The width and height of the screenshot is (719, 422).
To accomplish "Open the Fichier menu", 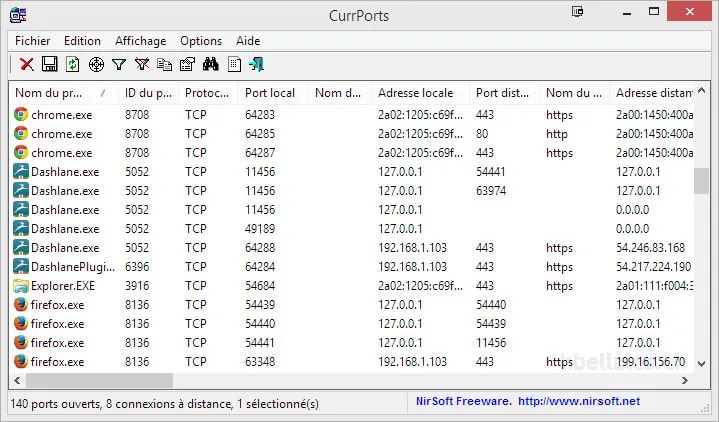I will (x=33, y=41).
